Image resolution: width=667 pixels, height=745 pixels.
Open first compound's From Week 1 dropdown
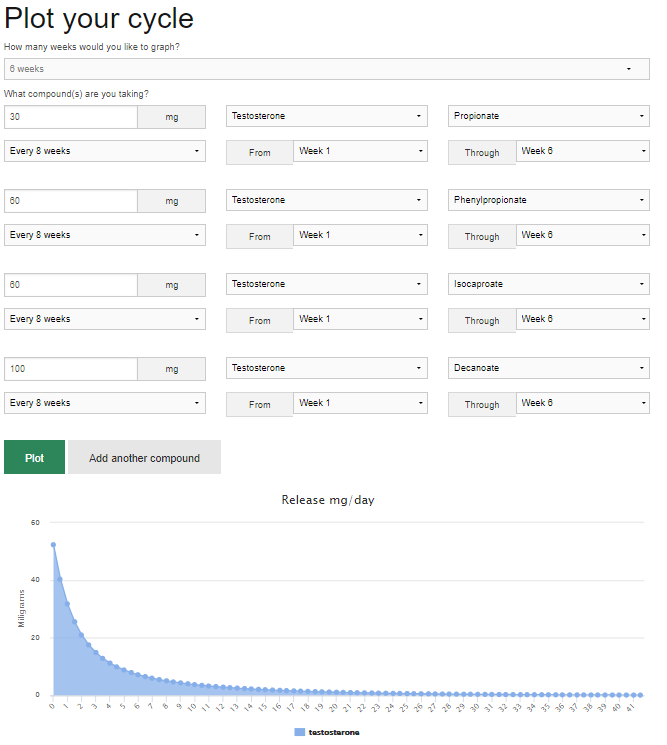360,152
